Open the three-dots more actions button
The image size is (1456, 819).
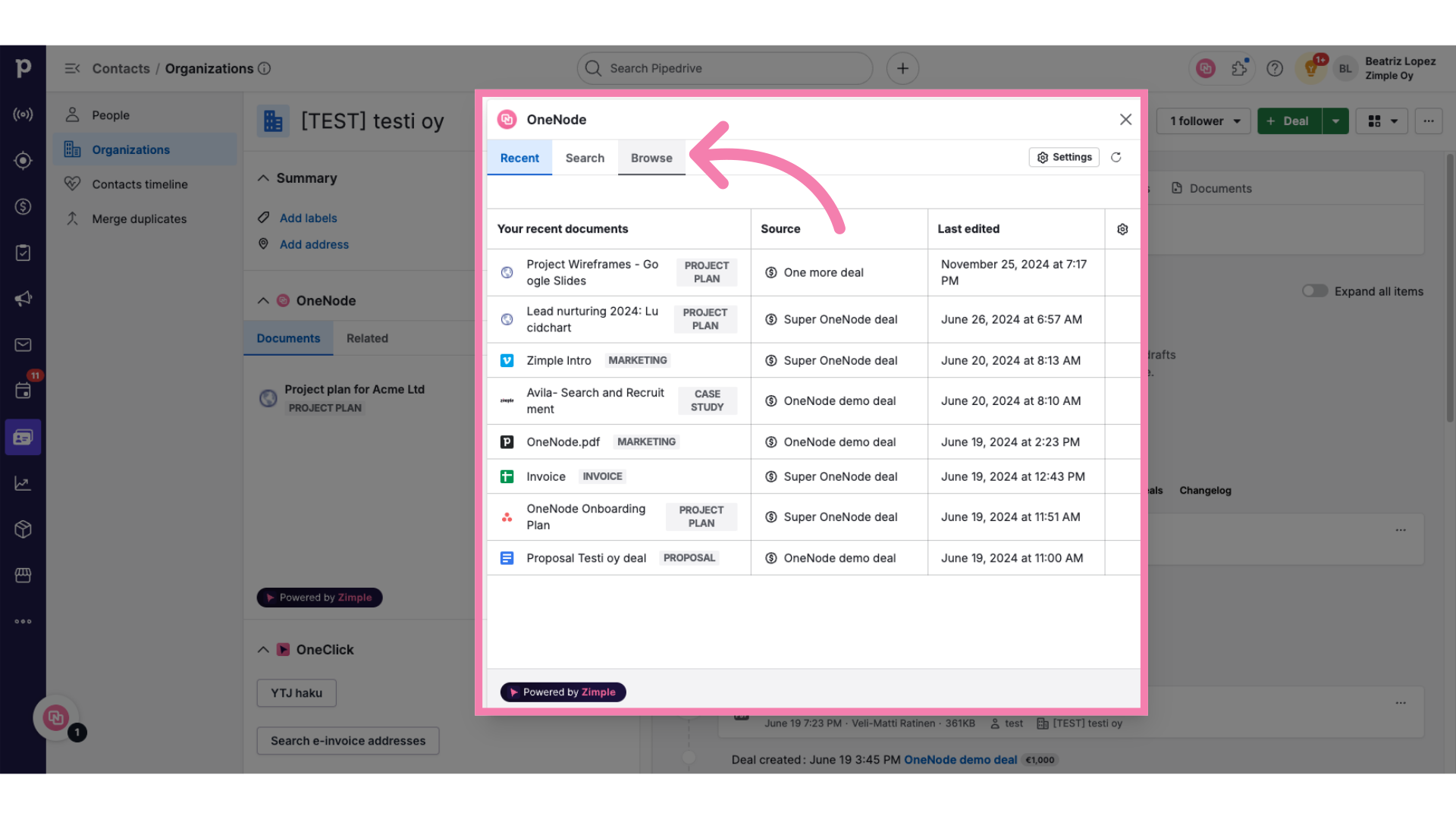click(x=1429, y=121)
